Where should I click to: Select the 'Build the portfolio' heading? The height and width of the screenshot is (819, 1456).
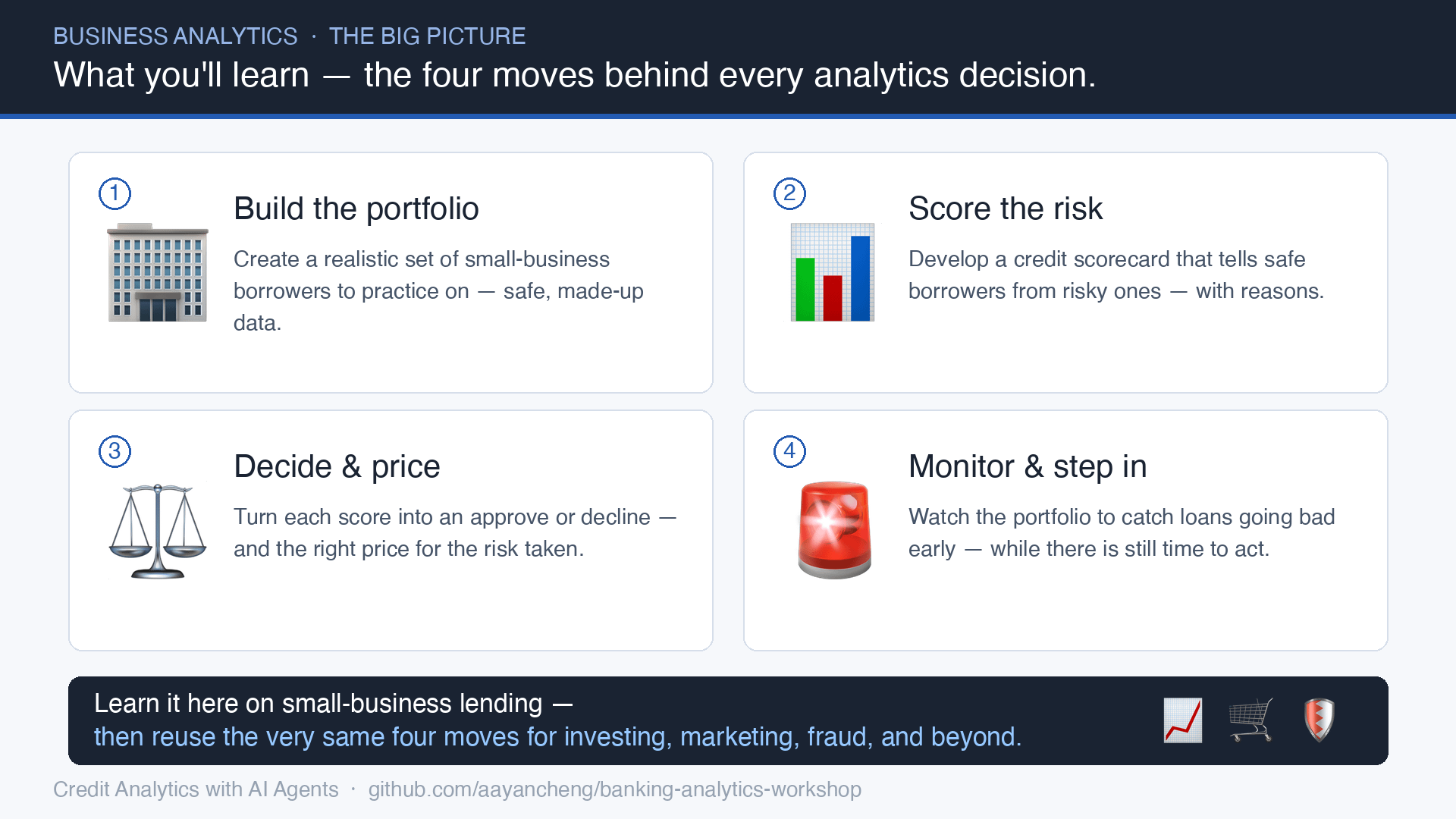356,209
